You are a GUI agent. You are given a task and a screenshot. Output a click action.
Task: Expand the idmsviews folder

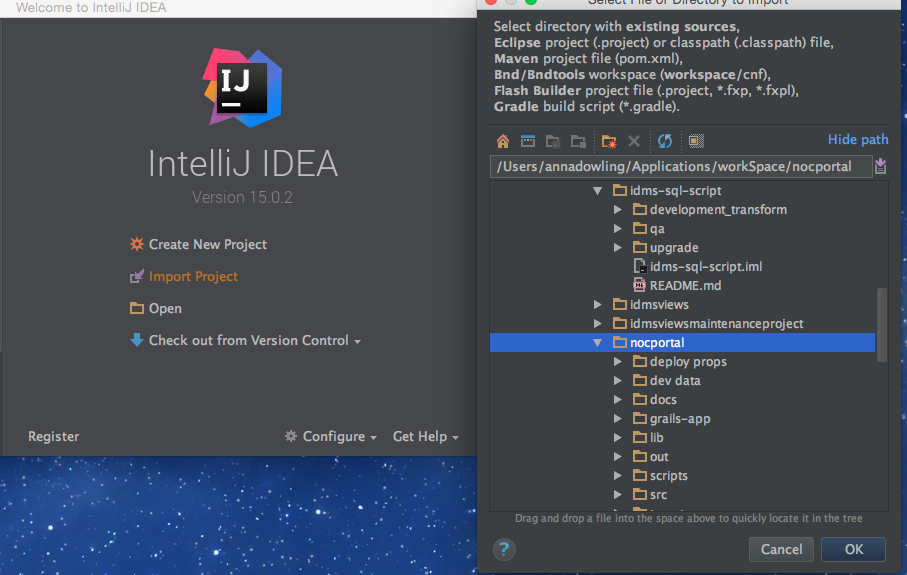click(598, 305)
